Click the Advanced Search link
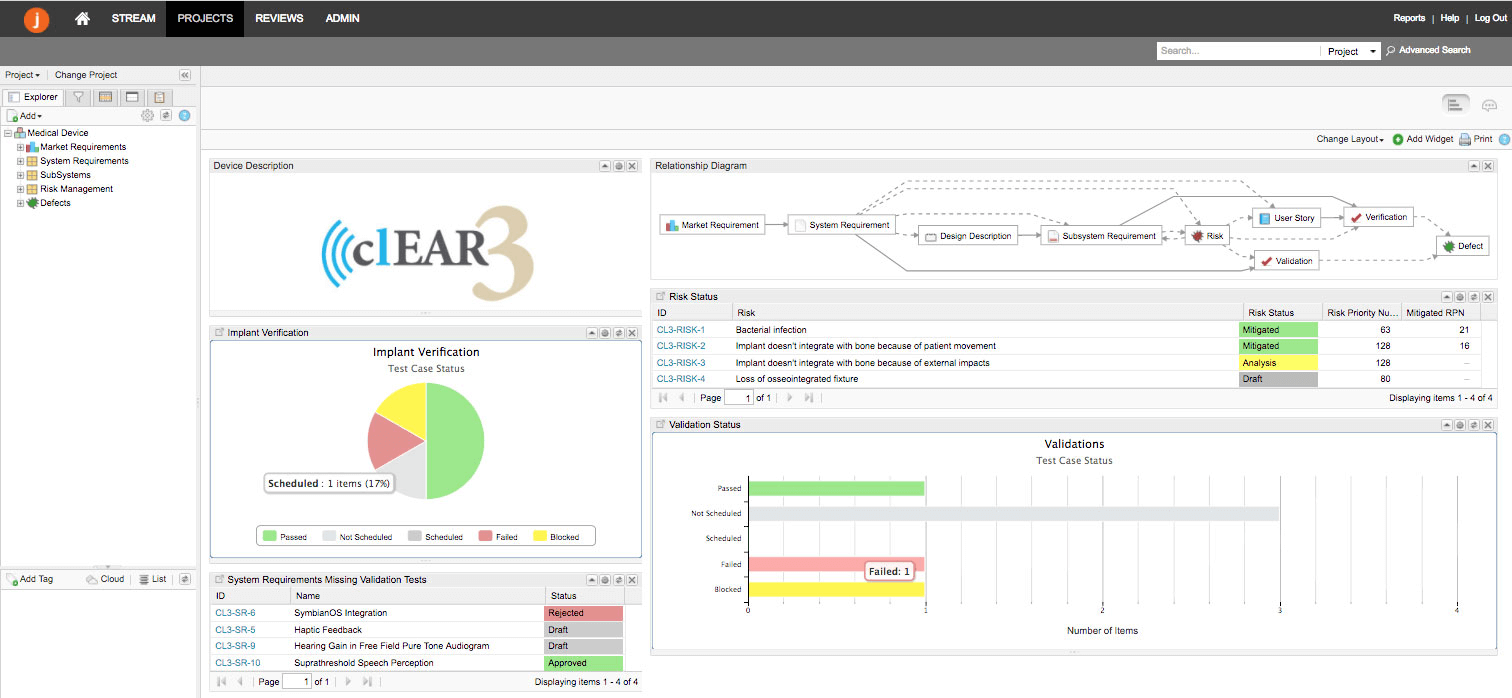This screenshot has height=698, width=1512. tap(1434, 50)
